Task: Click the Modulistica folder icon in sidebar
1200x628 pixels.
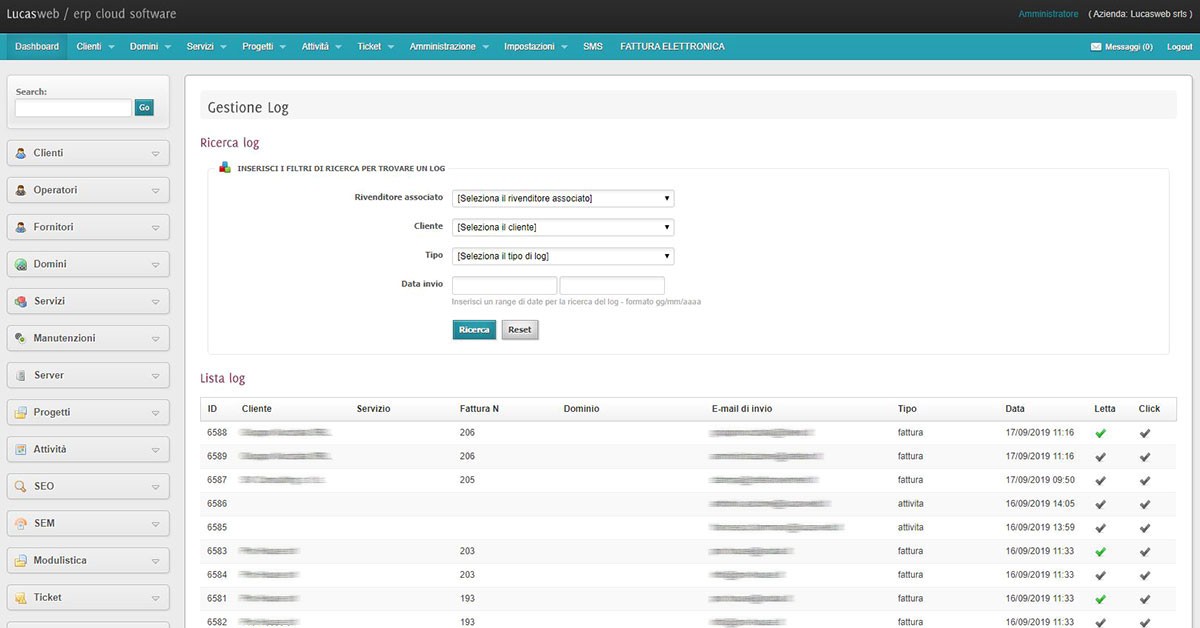Action: 21,560
